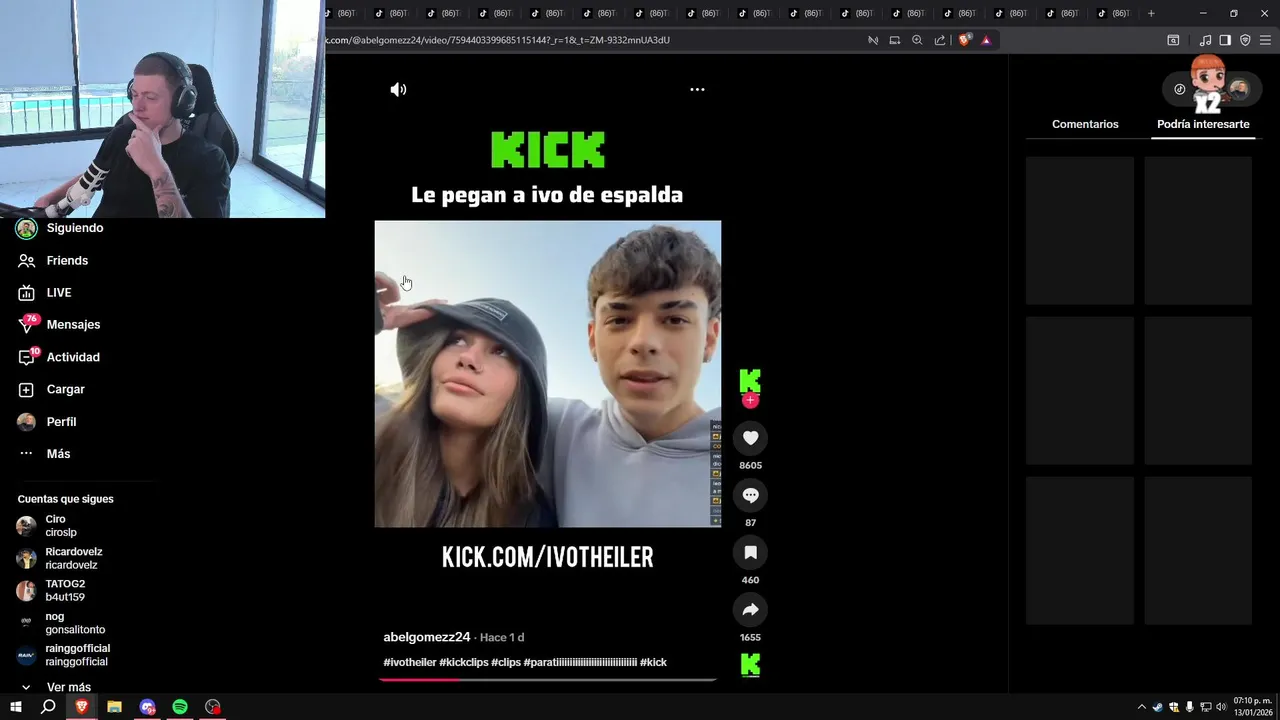1280x720 pixels.
Task: Click the share page icon in address bar
Action: click(x=940, y=40)
